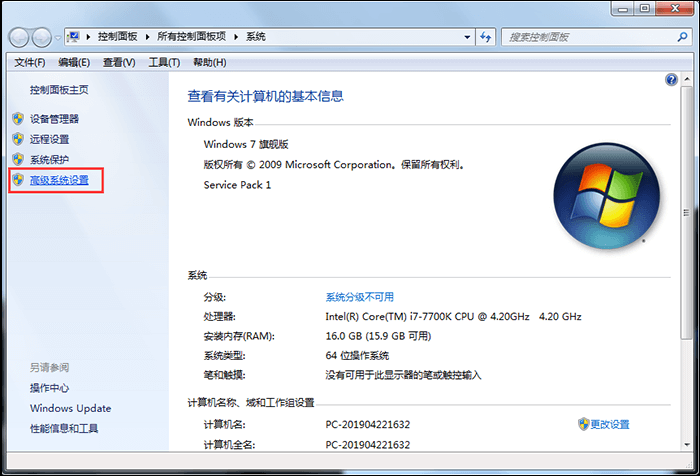The image size is (700, 476).
Task: Select 所有控制面板项 in the address breadcrumb
Action: point(192,37)
